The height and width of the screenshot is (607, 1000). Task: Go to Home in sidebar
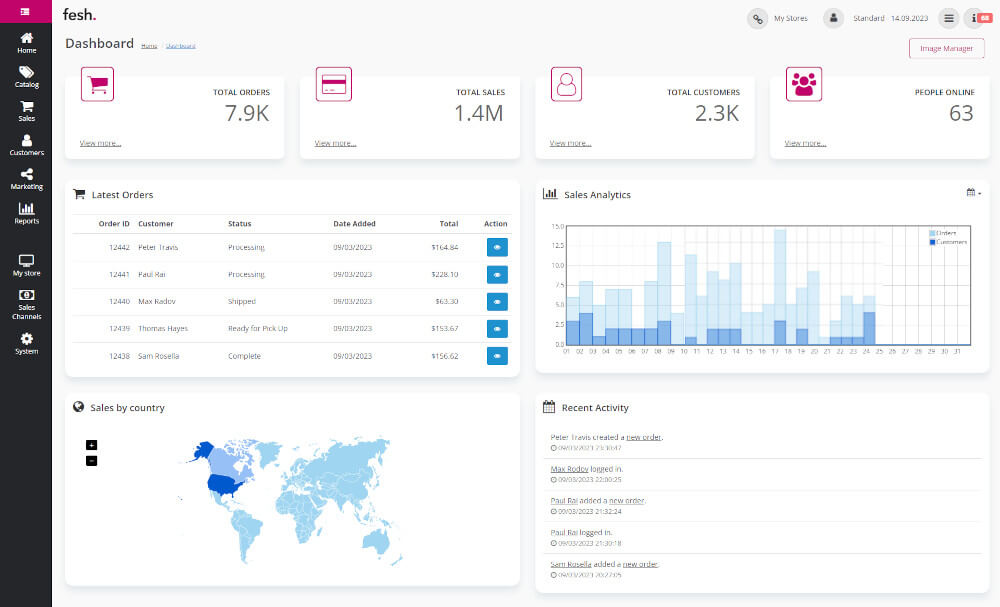pyautogui.click(x=26, y=42)
